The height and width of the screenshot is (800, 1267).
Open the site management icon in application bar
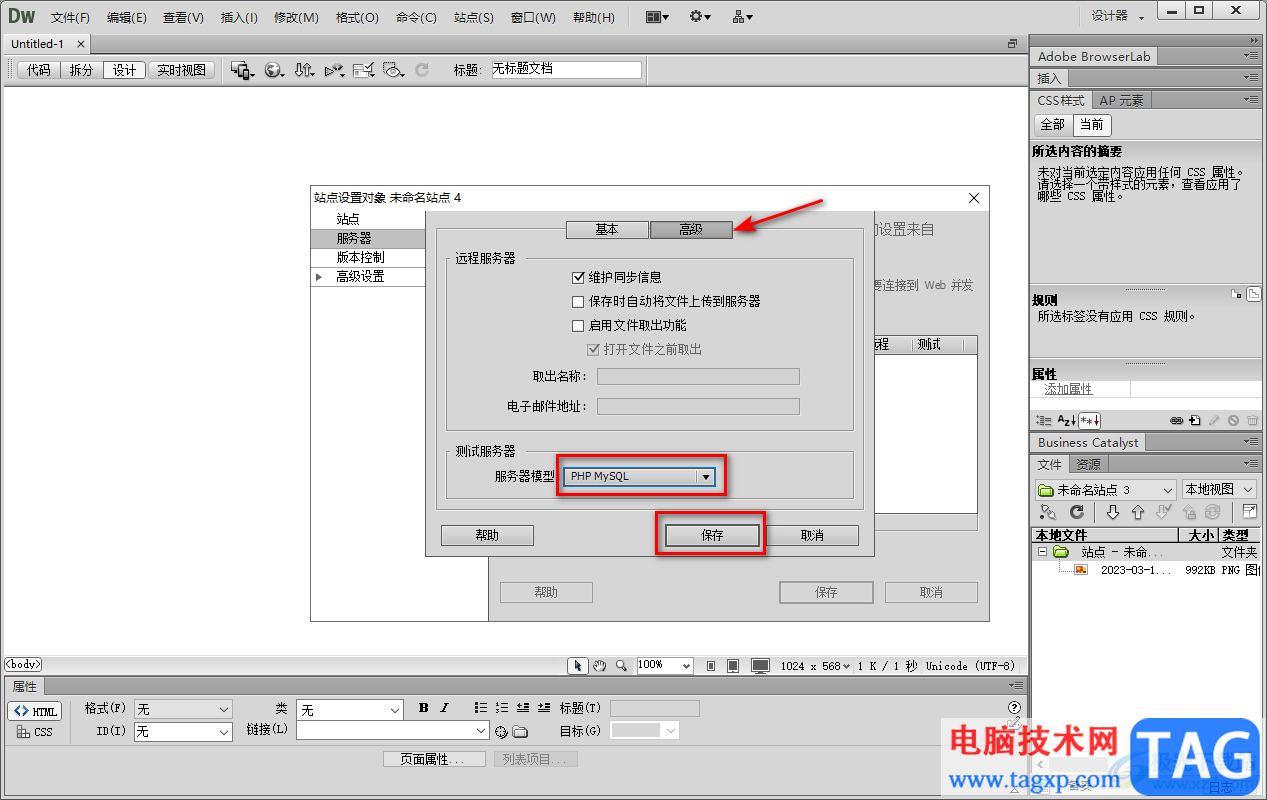click(x=743, y=17)
